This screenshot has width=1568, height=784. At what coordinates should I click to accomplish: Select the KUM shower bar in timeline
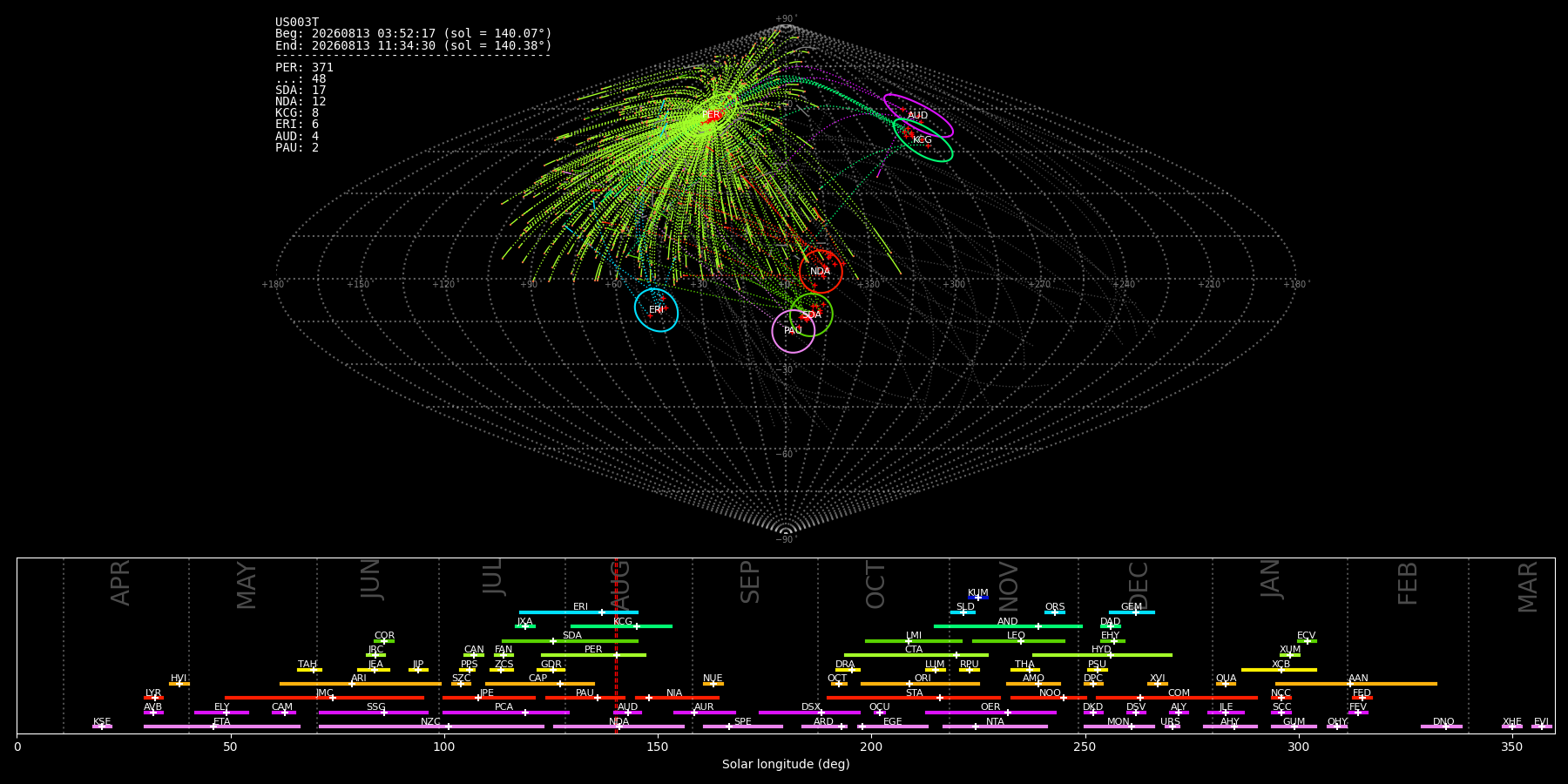click(x=977, y=598)
